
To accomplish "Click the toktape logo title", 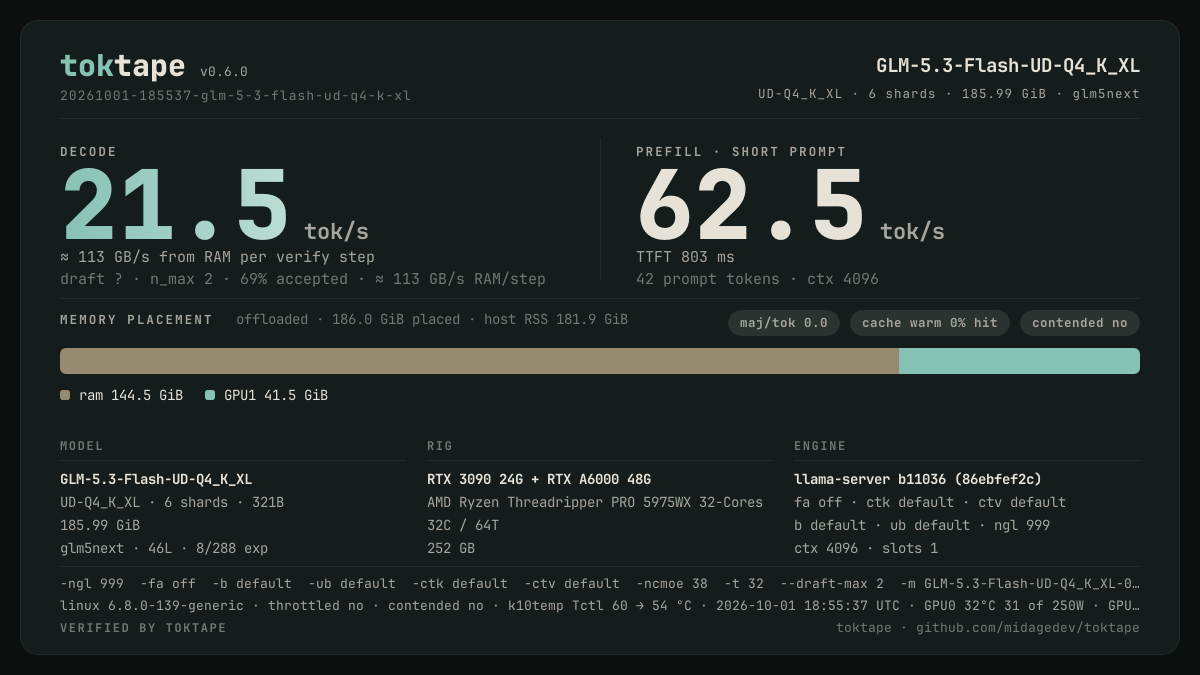I will (x=122, y=66).
